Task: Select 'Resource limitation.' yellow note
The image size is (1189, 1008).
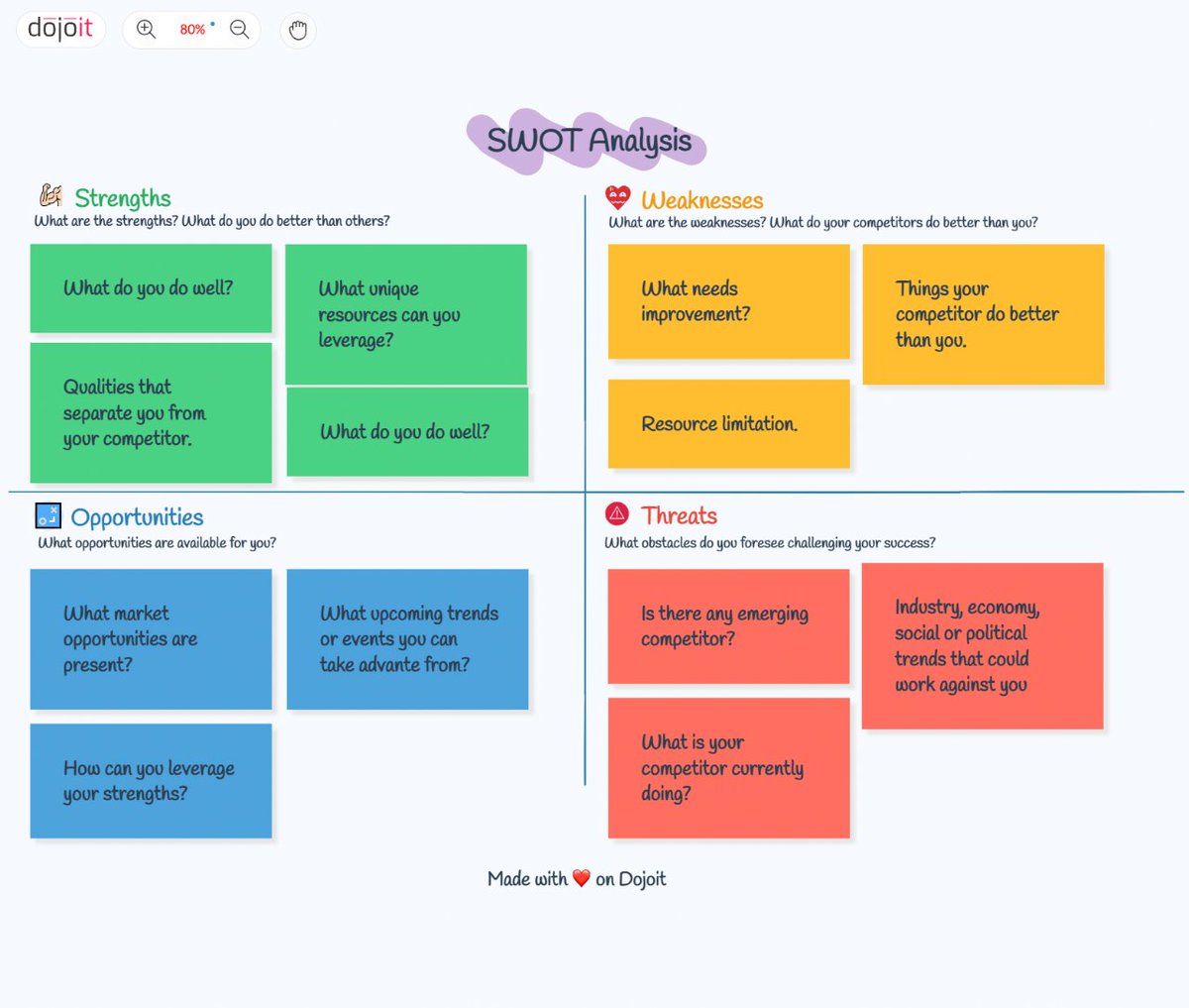Action: point(728,423)
